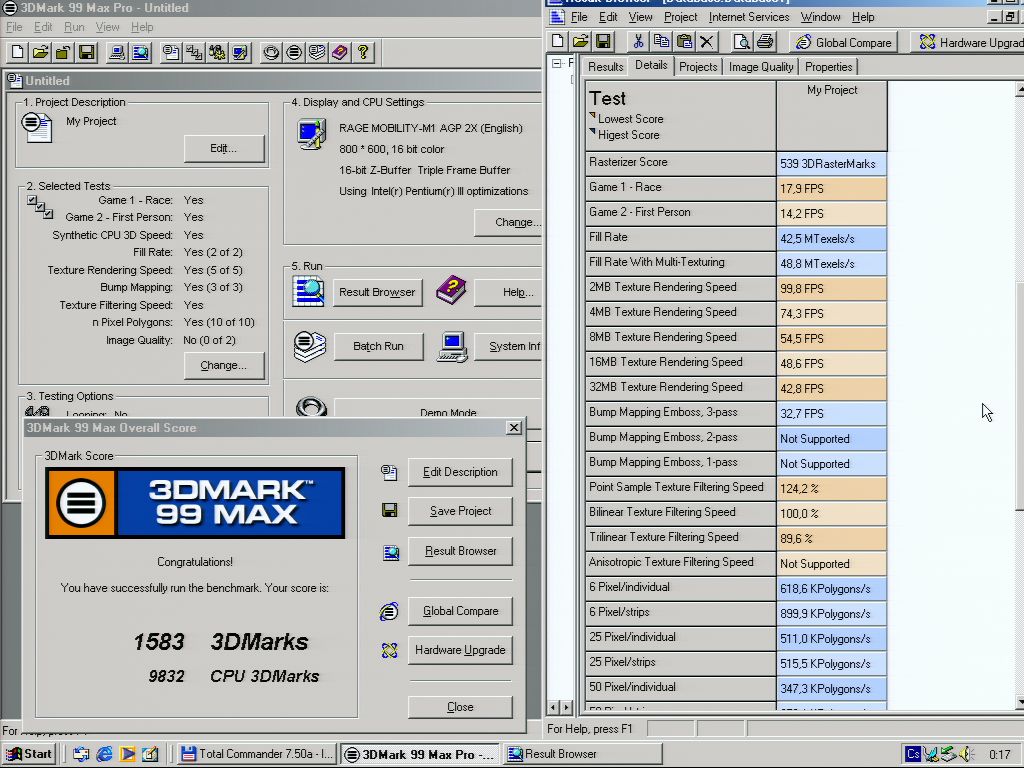Click display settings monitor icon in 3DMark toolbar

[x=240, y=52]
